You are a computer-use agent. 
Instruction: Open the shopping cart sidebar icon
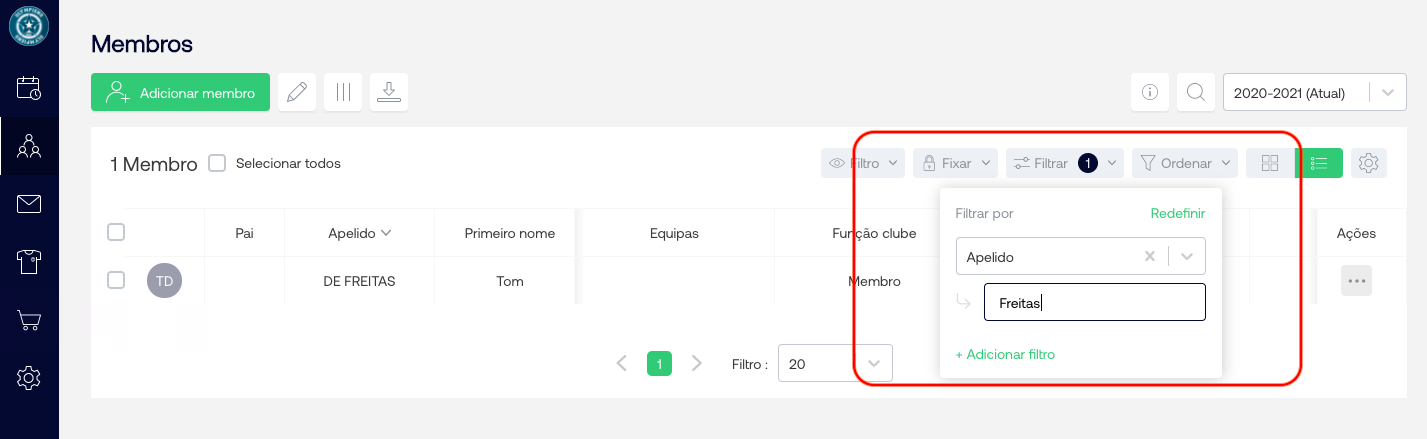click(x=29, y=320)
